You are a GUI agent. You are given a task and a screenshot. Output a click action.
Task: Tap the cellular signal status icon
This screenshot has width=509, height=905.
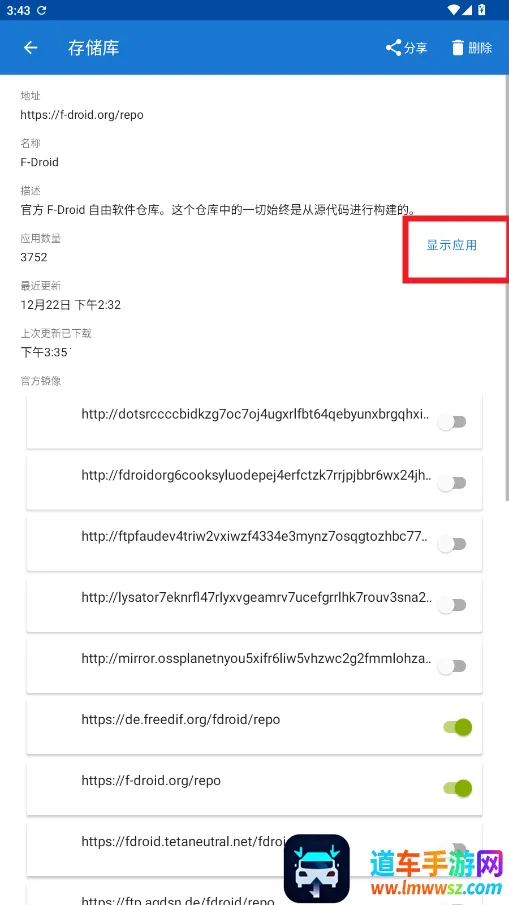(468, 10)
